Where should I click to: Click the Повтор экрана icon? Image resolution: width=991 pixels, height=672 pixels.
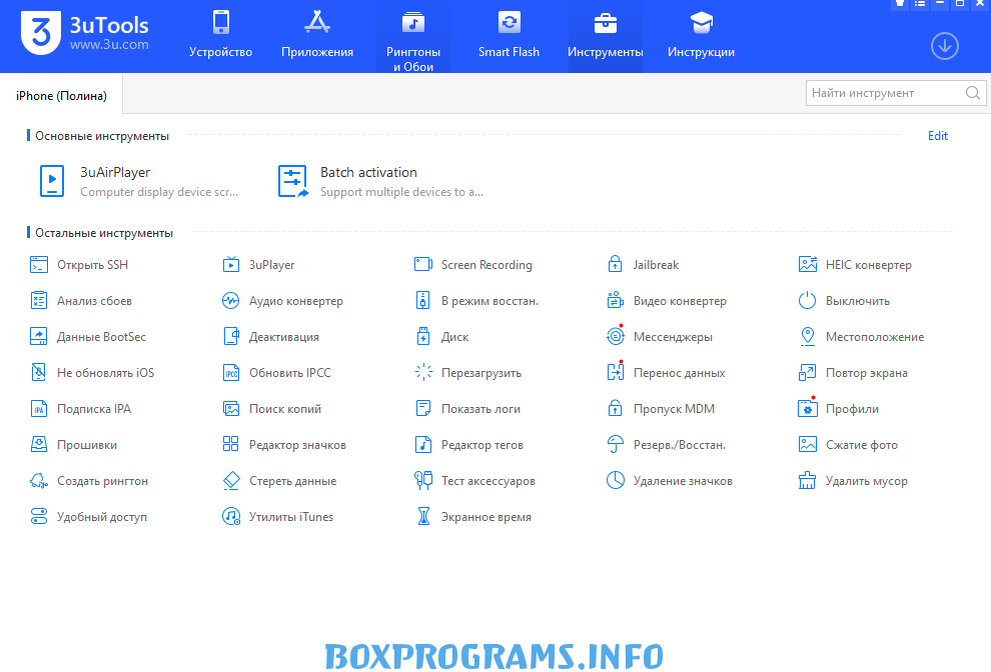808,373
